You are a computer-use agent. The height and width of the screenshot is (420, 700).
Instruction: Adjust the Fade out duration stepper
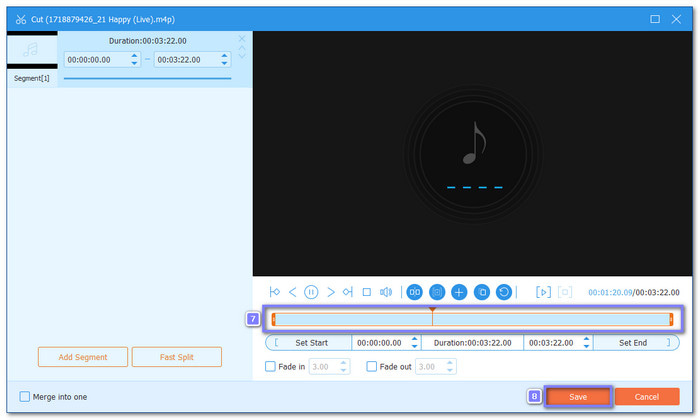click(450, 366)
